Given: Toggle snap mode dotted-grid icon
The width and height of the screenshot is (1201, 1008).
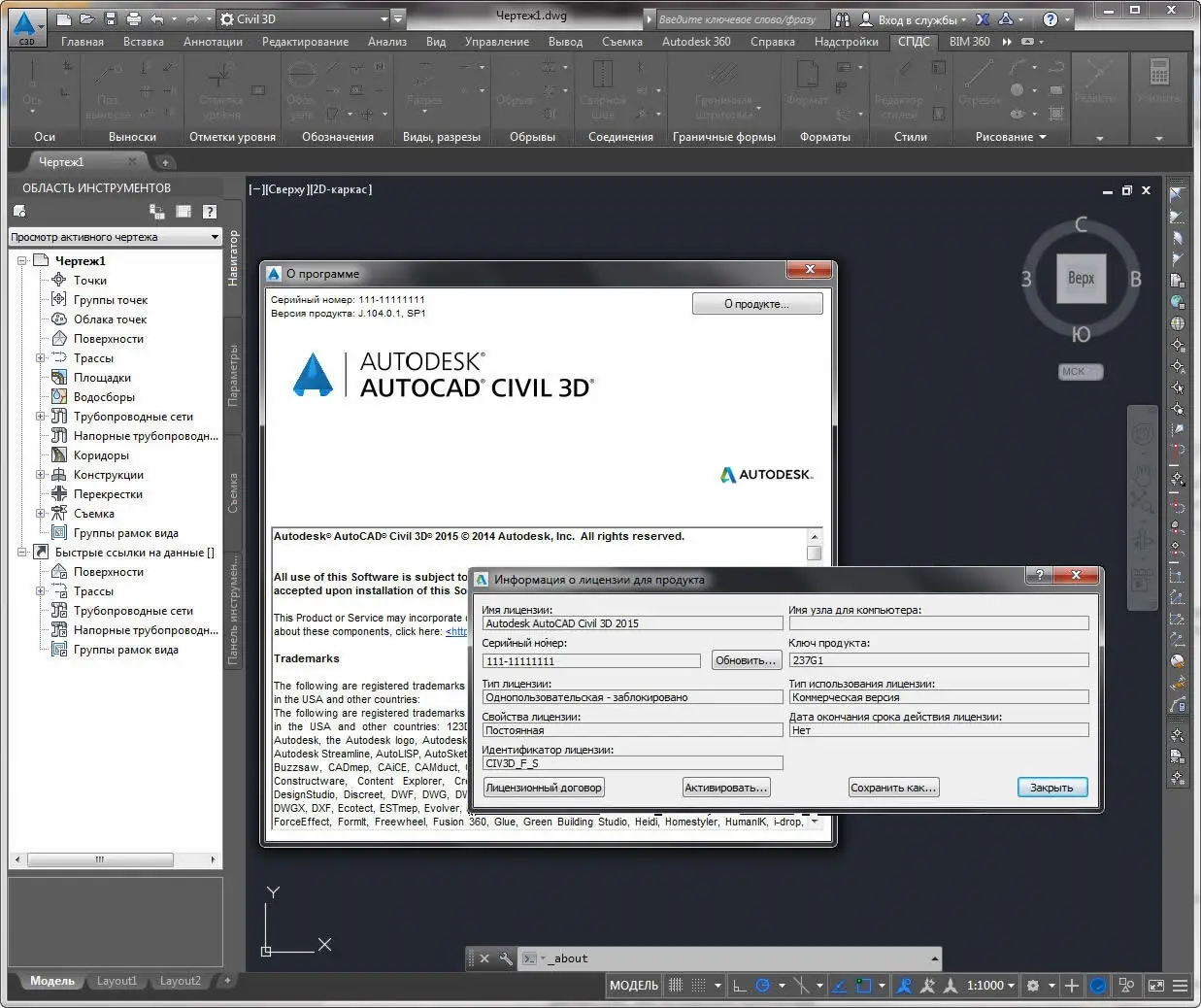Looking at the screenshot, I should coord(698,986).
